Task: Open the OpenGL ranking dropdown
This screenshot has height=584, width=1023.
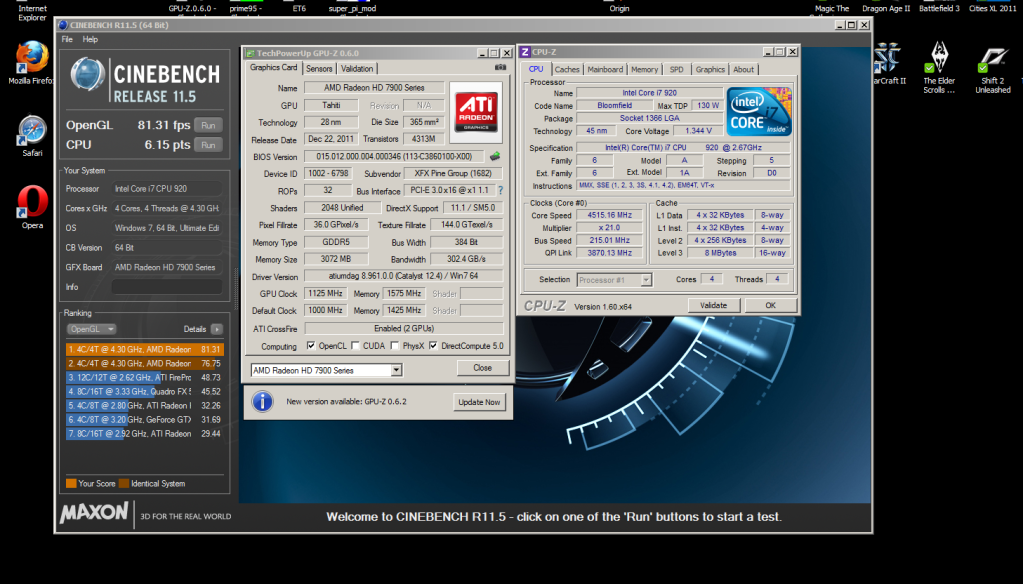Action: (92, 329)
